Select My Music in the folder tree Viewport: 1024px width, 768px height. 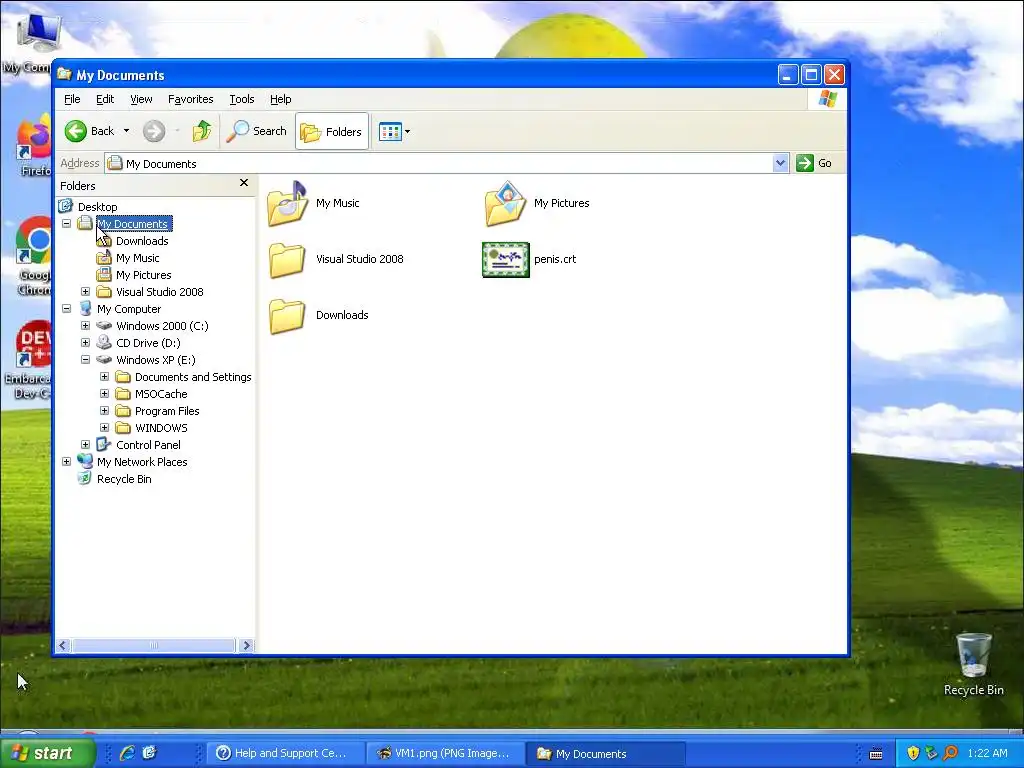pyautogui.click(x=137, y=258)
